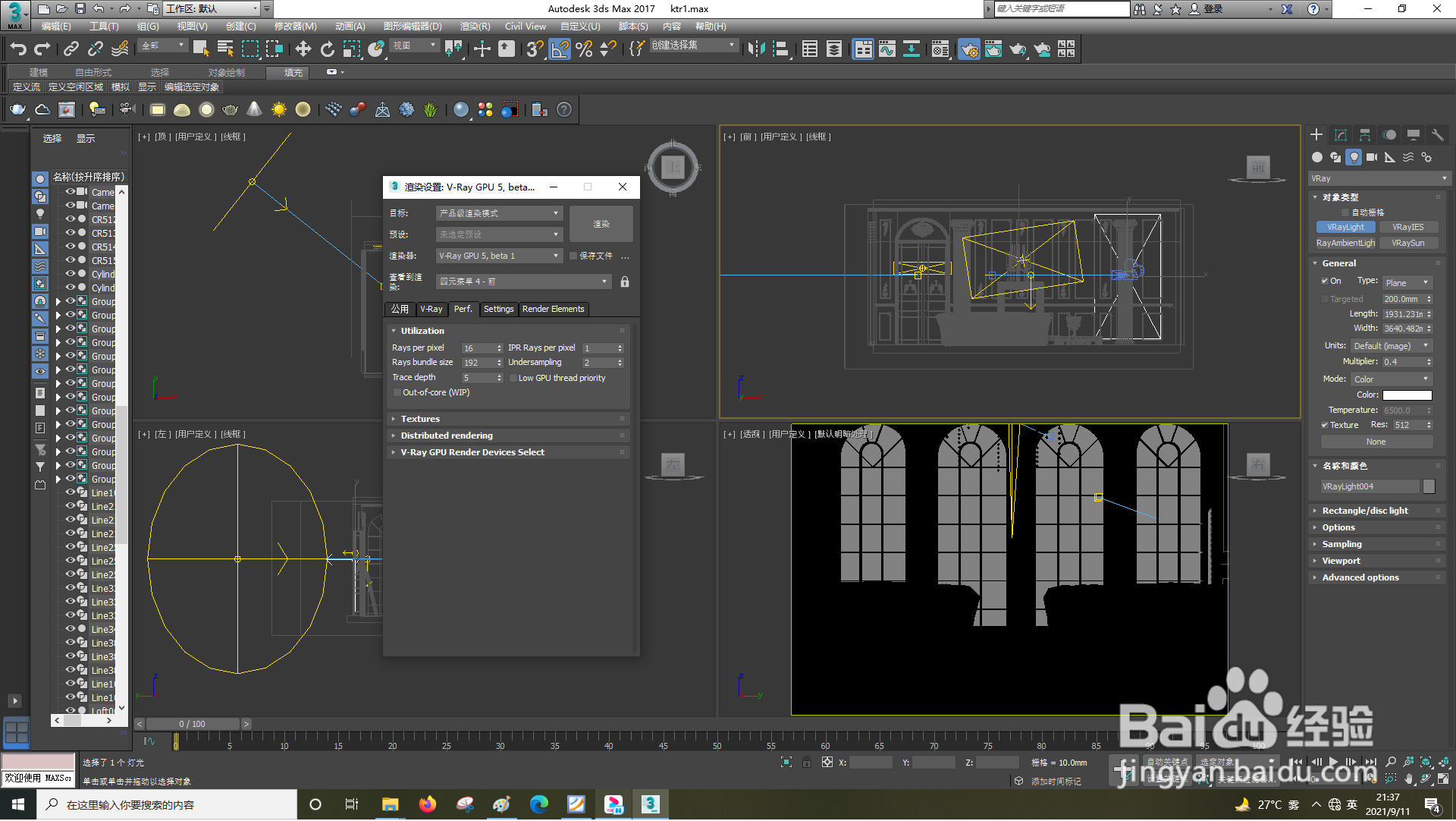Open the light Type Plane dropdown
The image size is (1456, 821).
coord(1407,282)
